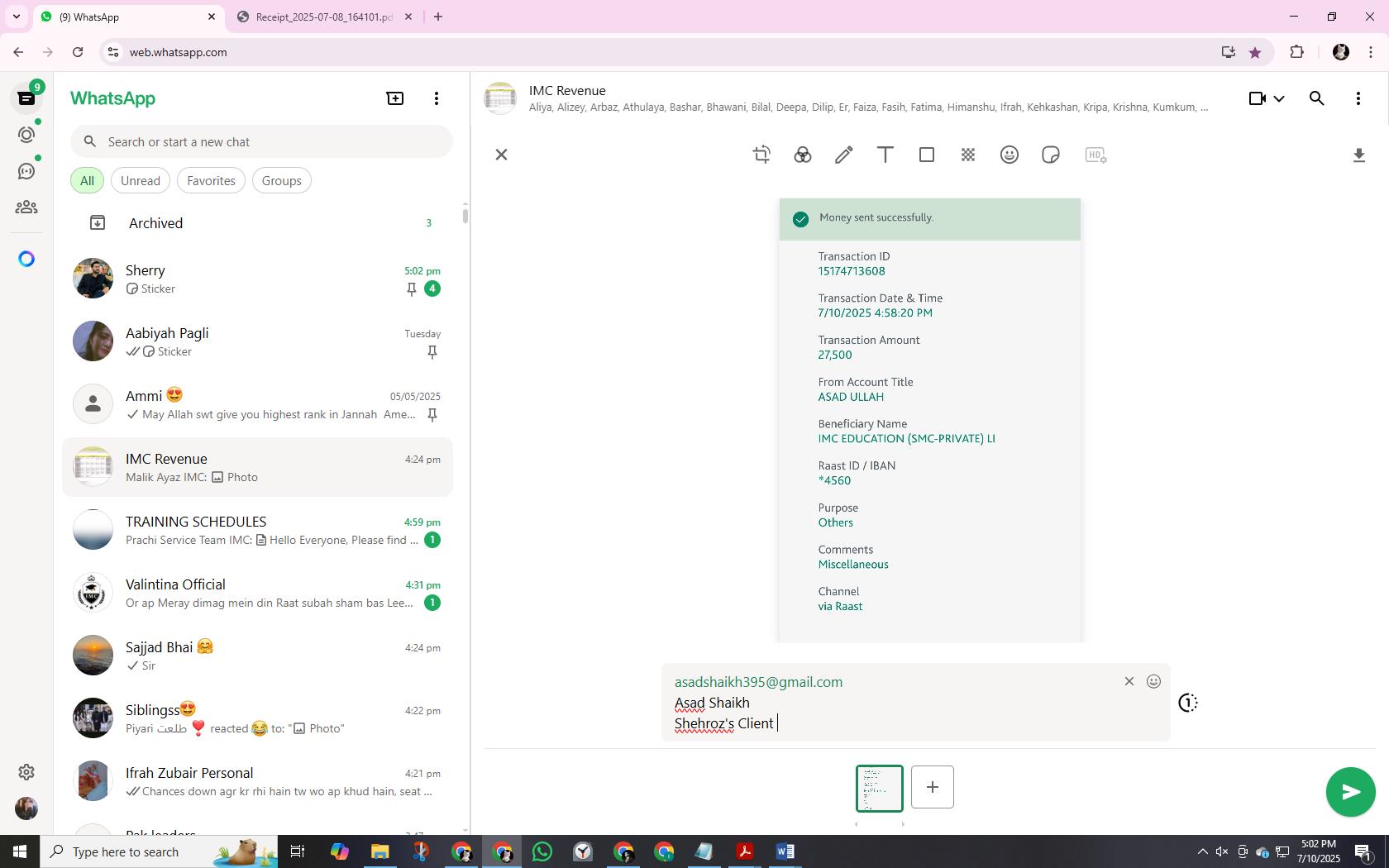Open Word from the taskbar
1389x868 pixels.
point(785,851)
